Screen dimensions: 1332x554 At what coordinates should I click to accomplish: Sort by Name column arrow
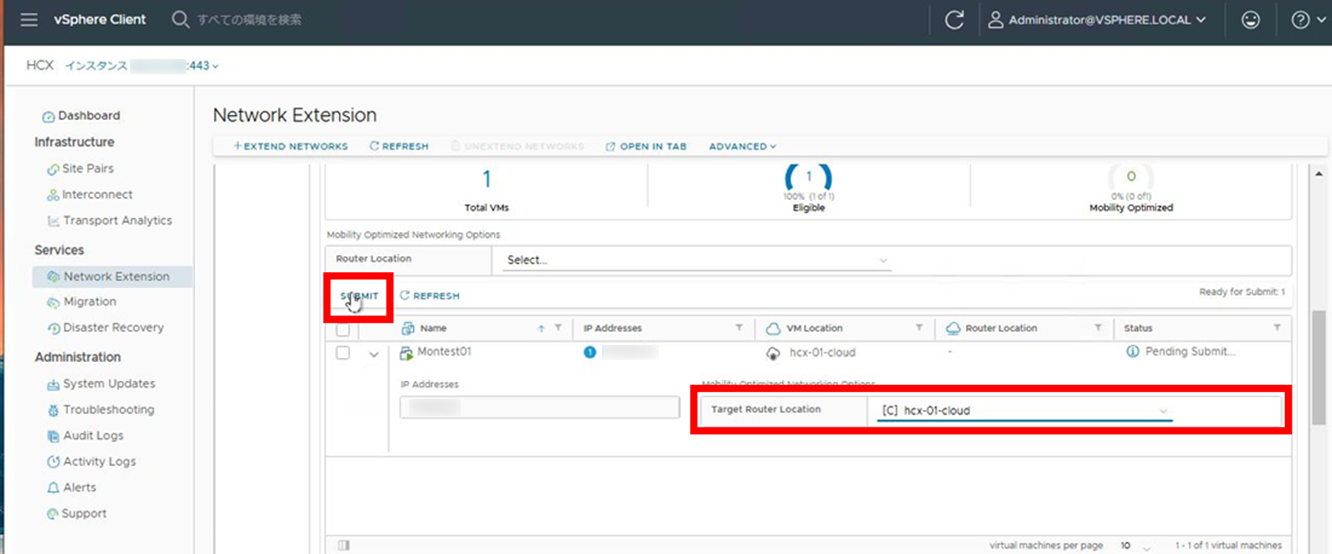click(x=541, y=328)
